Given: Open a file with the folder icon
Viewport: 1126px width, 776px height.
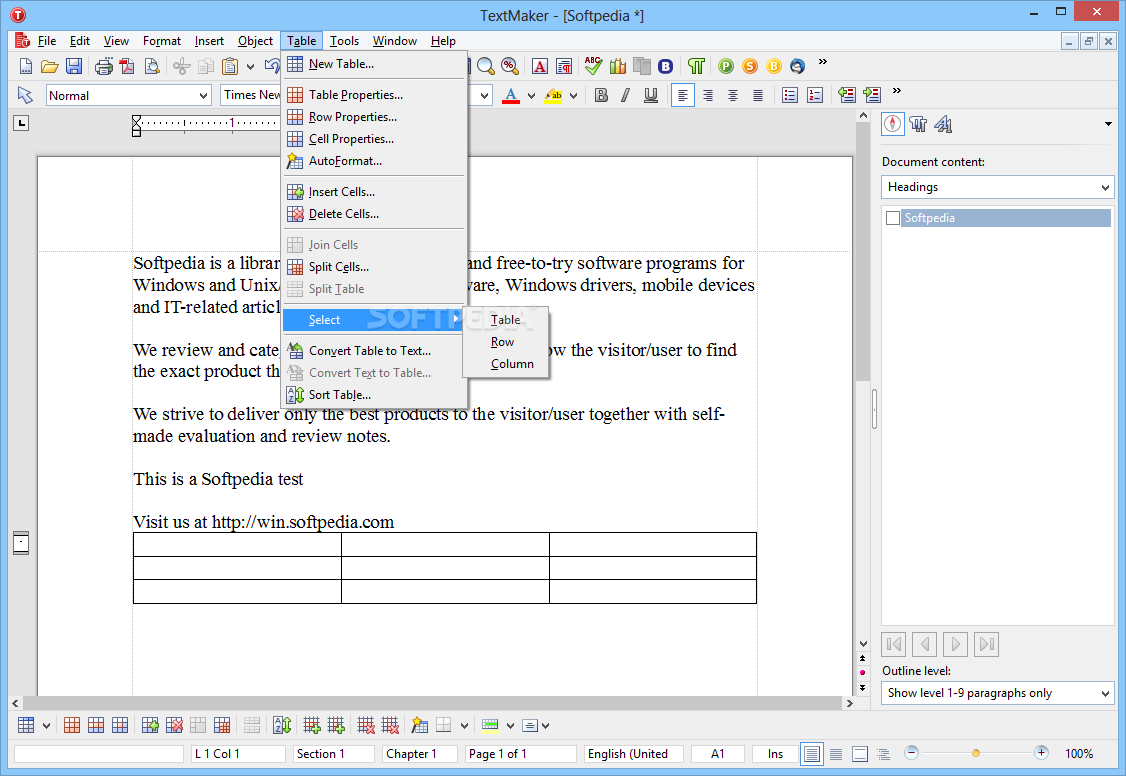Looking at the screenshot, I should [50, 67].
